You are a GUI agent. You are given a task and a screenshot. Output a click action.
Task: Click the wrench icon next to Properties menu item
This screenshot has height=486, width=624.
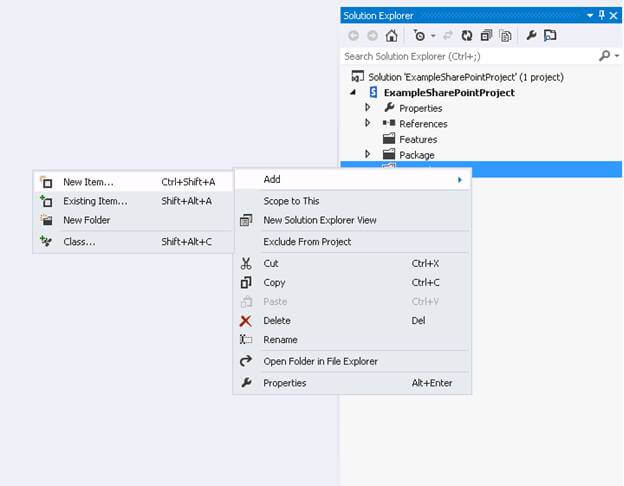tap(246, 383)
